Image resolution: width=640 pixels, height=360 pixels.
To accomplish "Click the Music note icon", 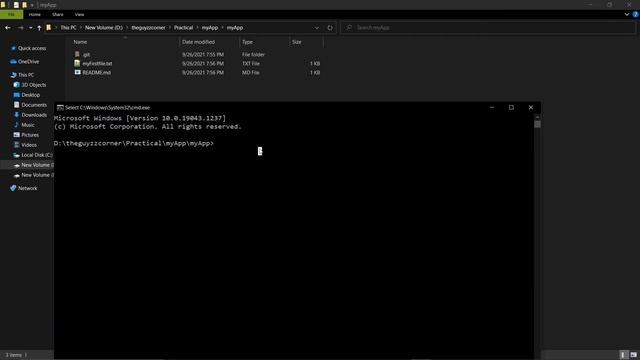I will [16, 125].
